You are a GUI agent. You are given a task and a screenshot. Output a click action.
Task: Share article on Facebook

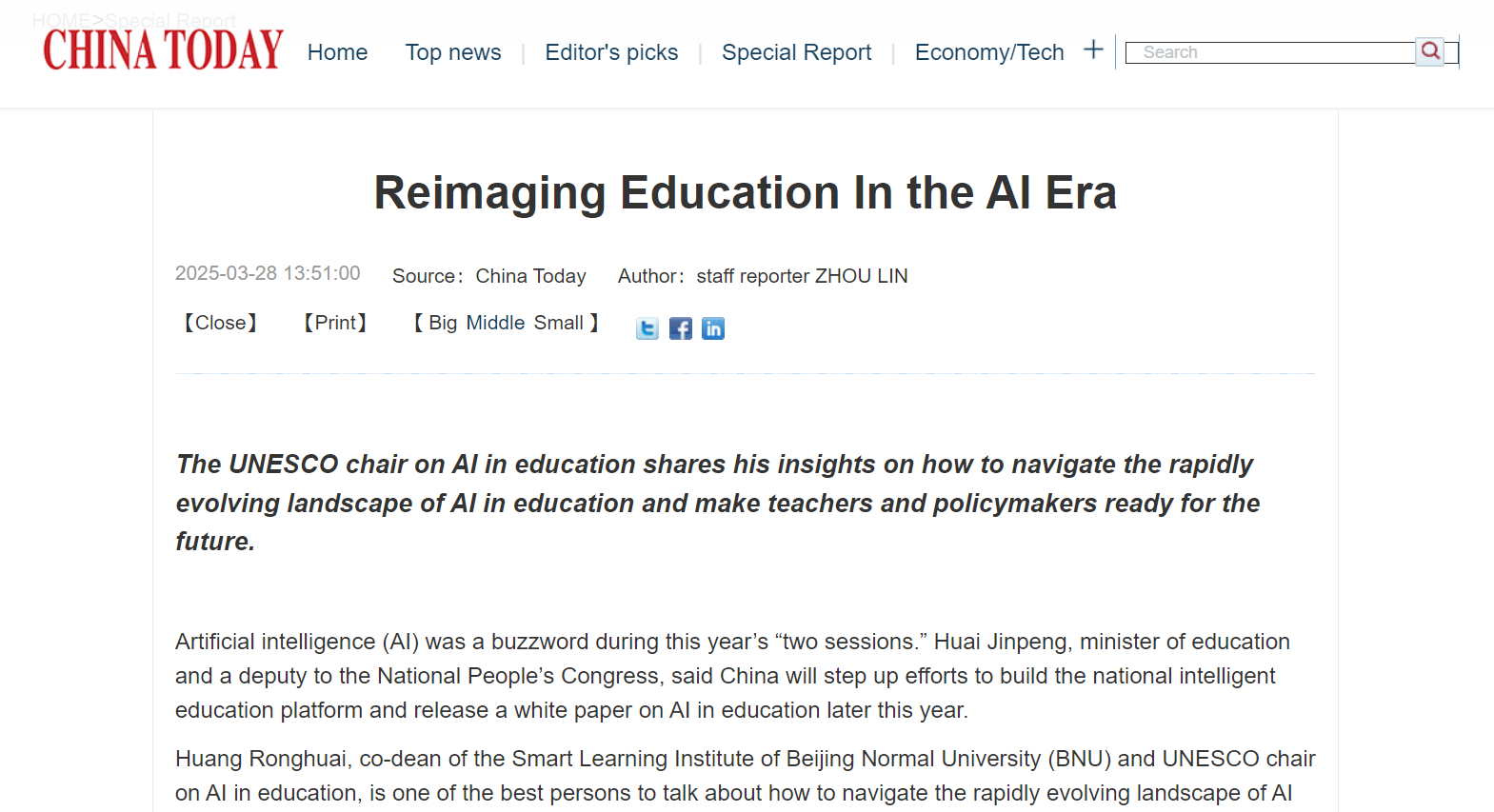pos(681,328)
